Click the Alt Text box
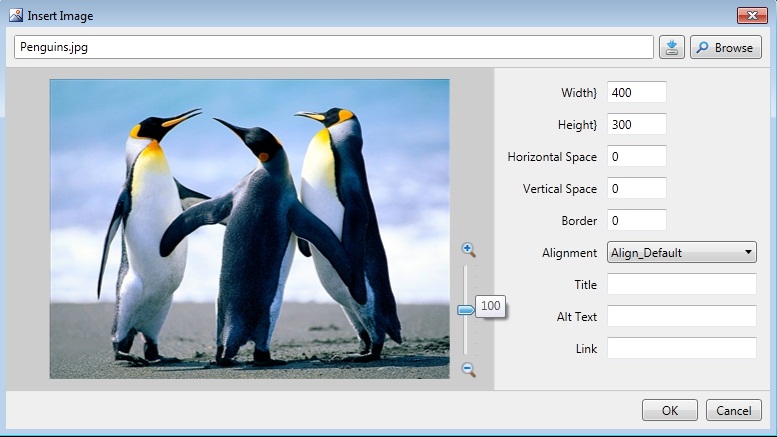Screen dimensions: 777x437 (681, 316)
